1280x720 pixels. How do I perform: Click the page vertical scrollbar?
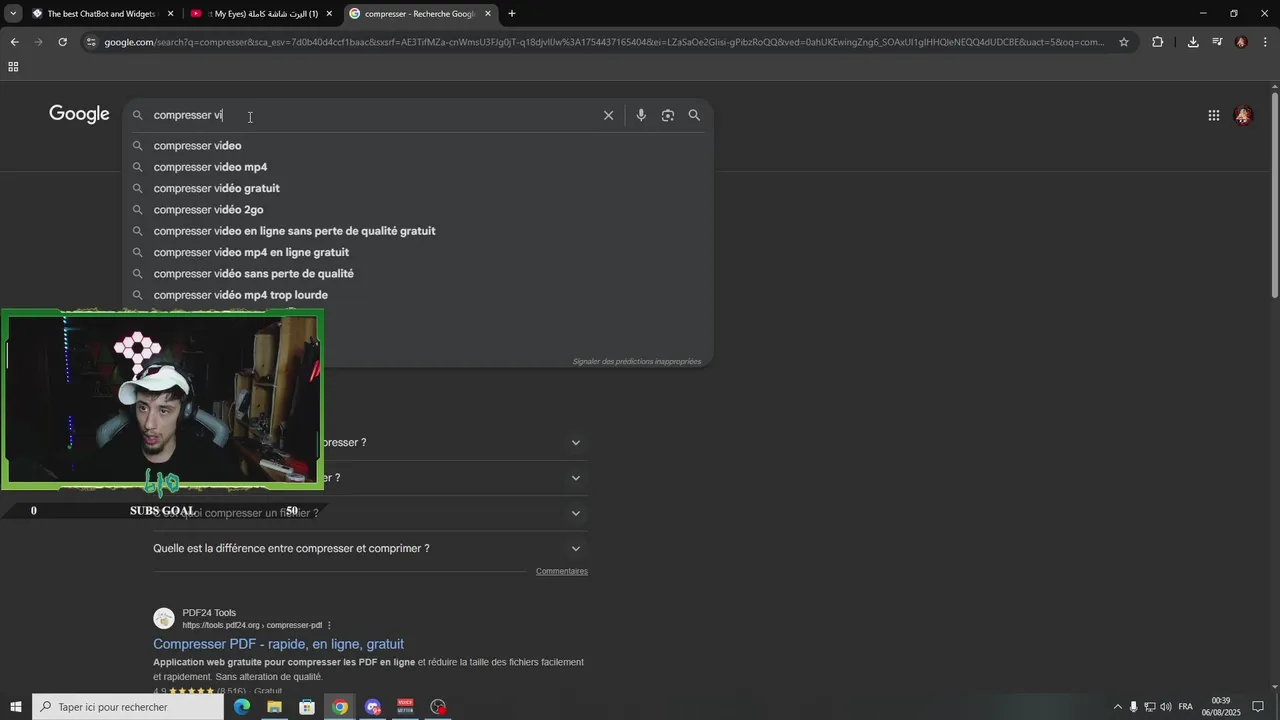point(1274,195)
